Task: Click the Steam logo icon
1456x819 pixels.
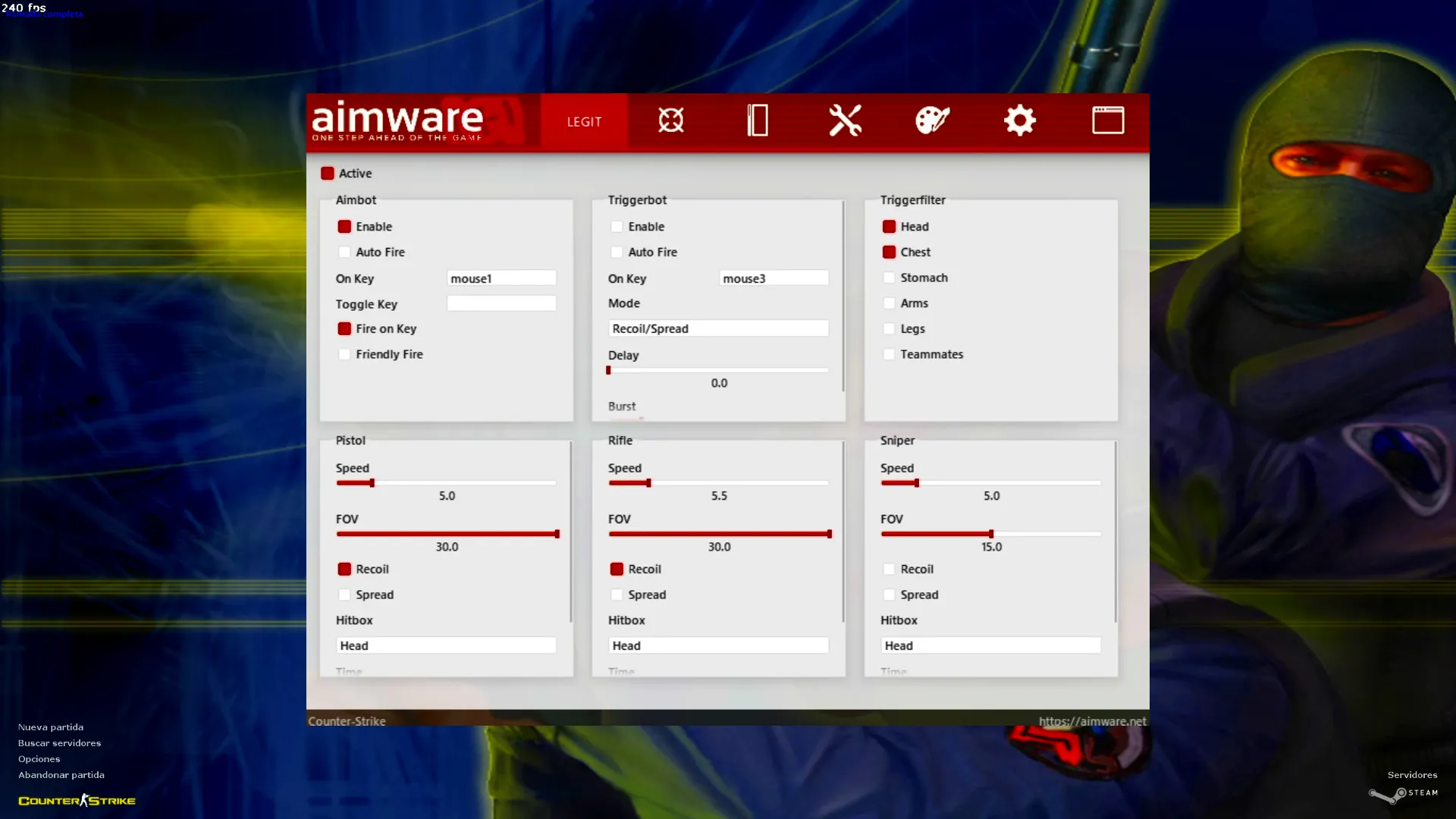Action: 1403,793
